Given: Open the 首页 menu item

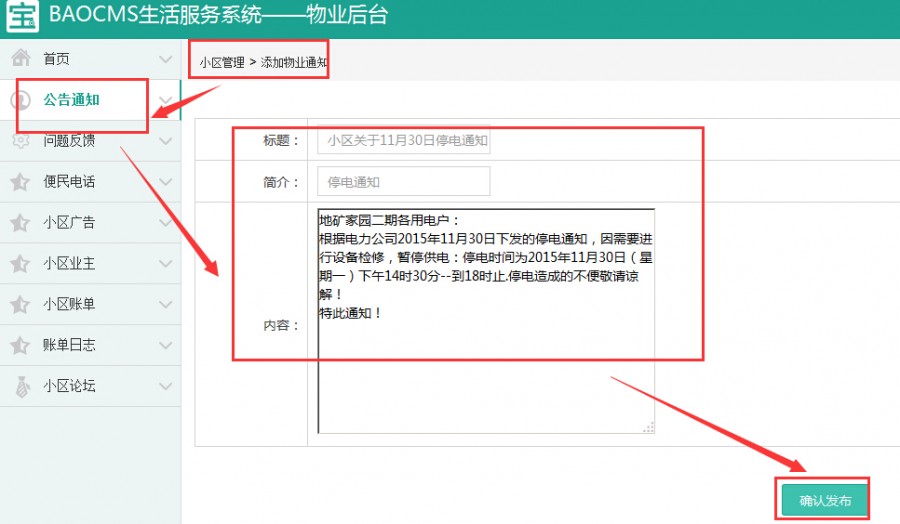Looking at the screenshot, I should tap(90, 59).
